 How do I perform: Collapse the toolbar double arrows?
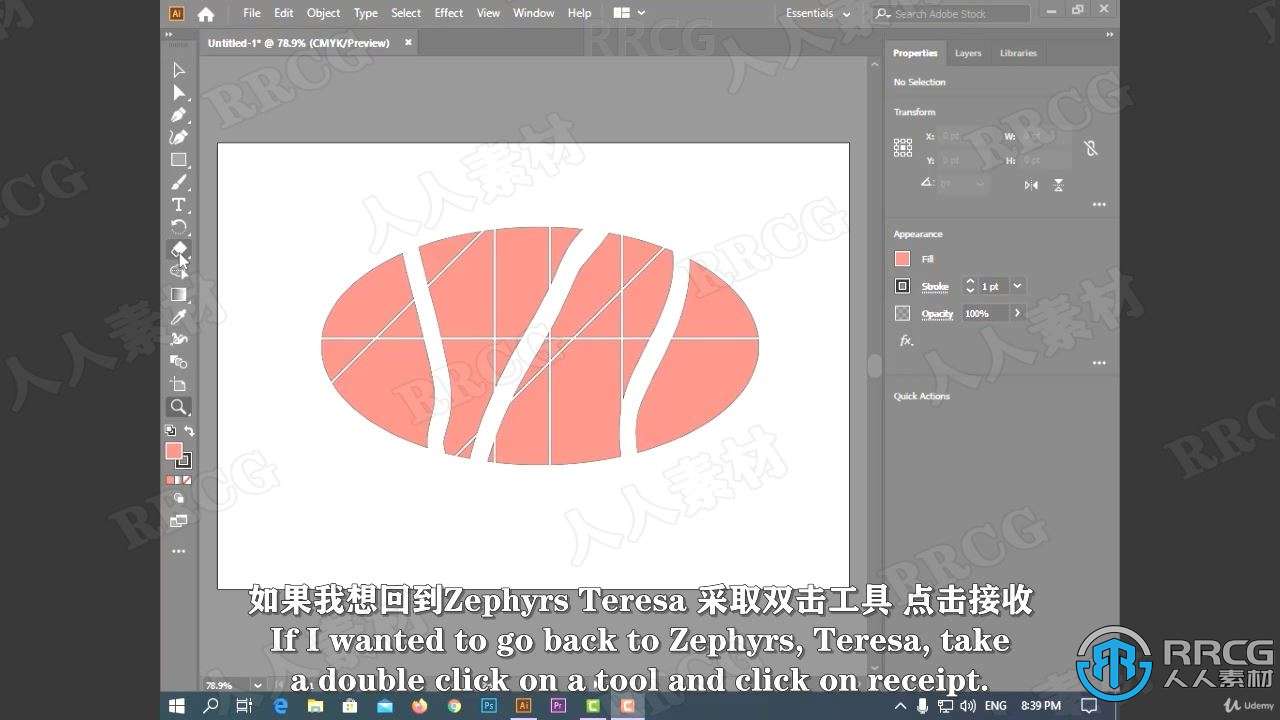click(169, 35)
